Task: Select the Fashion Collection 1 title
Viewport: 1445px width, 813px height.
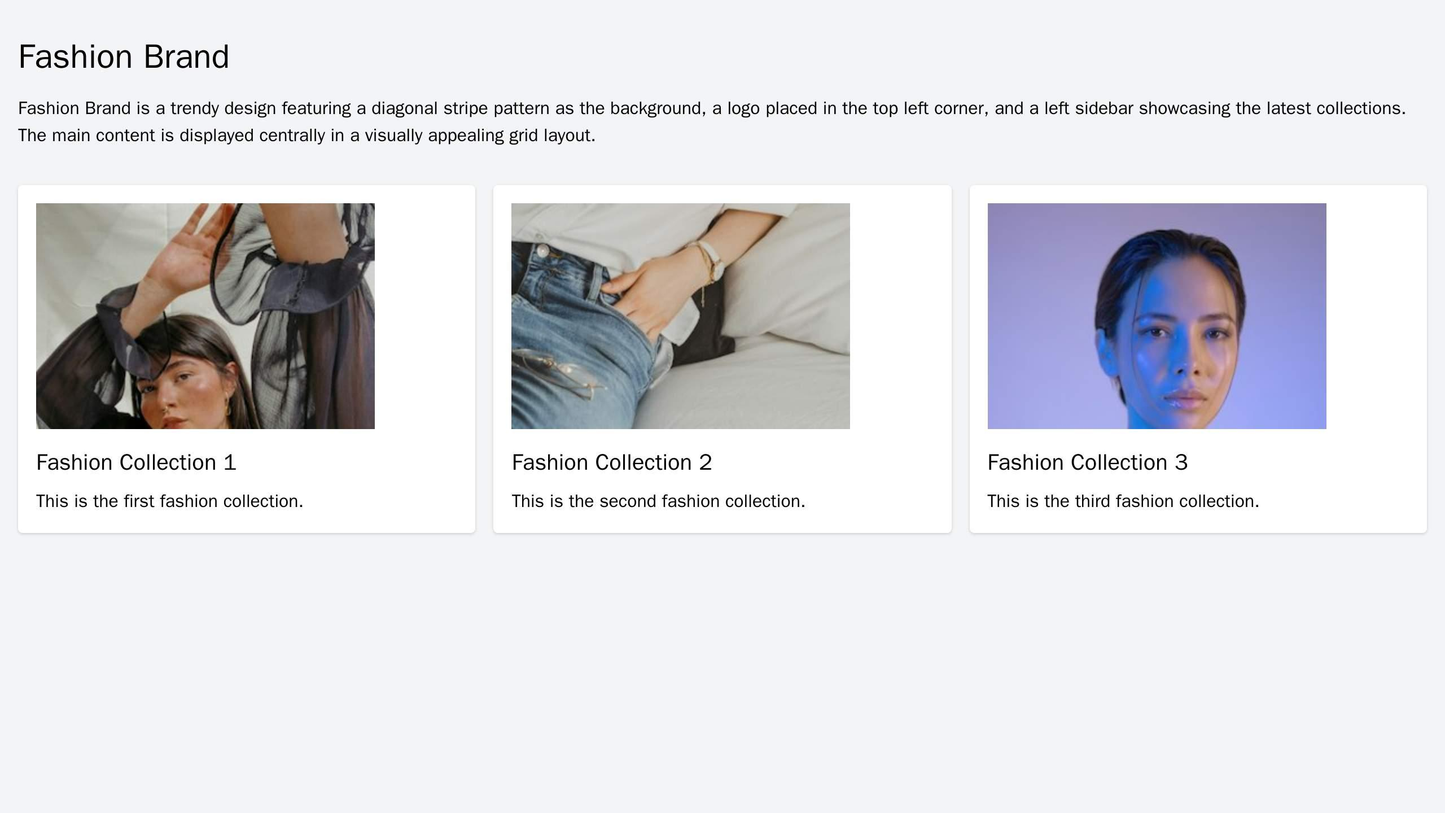Action: pos(136,462)
